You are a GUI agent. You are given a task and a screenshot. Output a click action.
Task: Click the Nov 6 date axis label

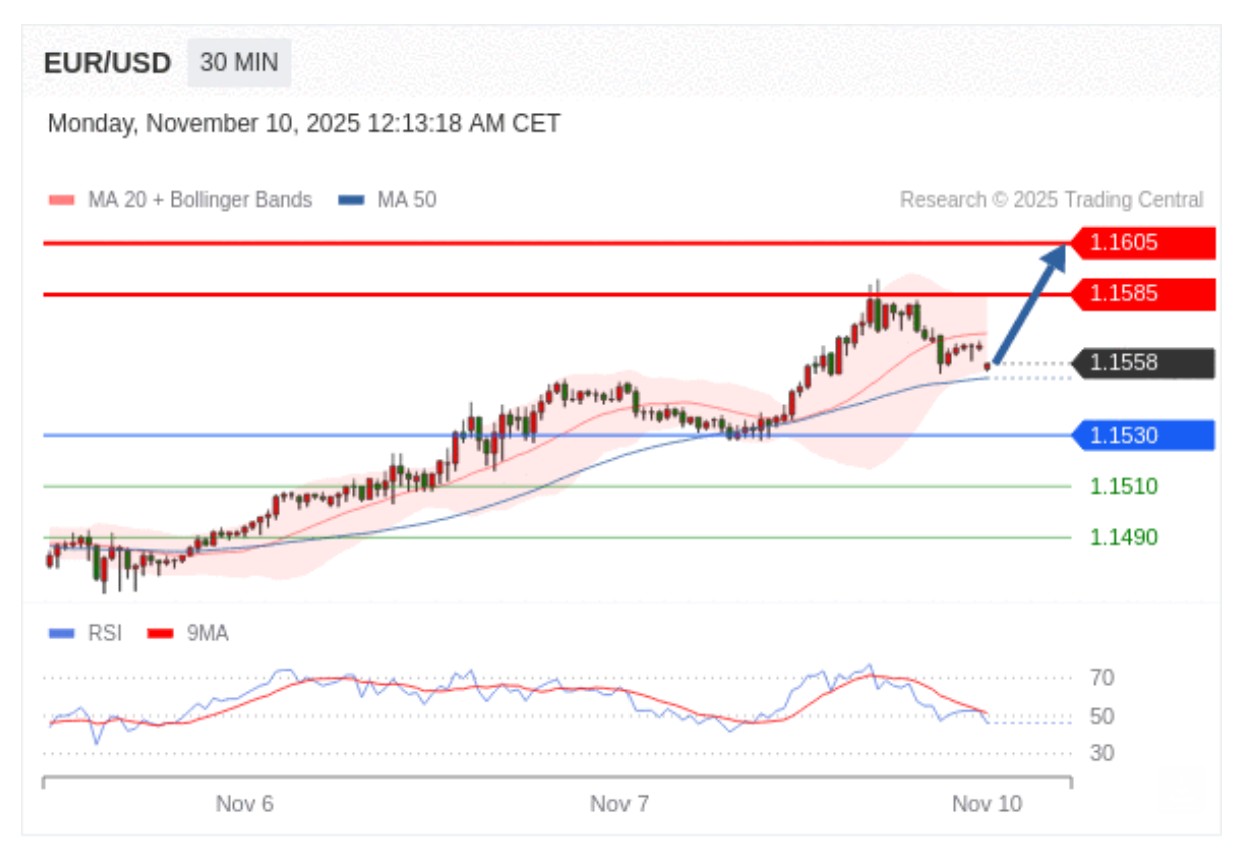click(245, 804)
